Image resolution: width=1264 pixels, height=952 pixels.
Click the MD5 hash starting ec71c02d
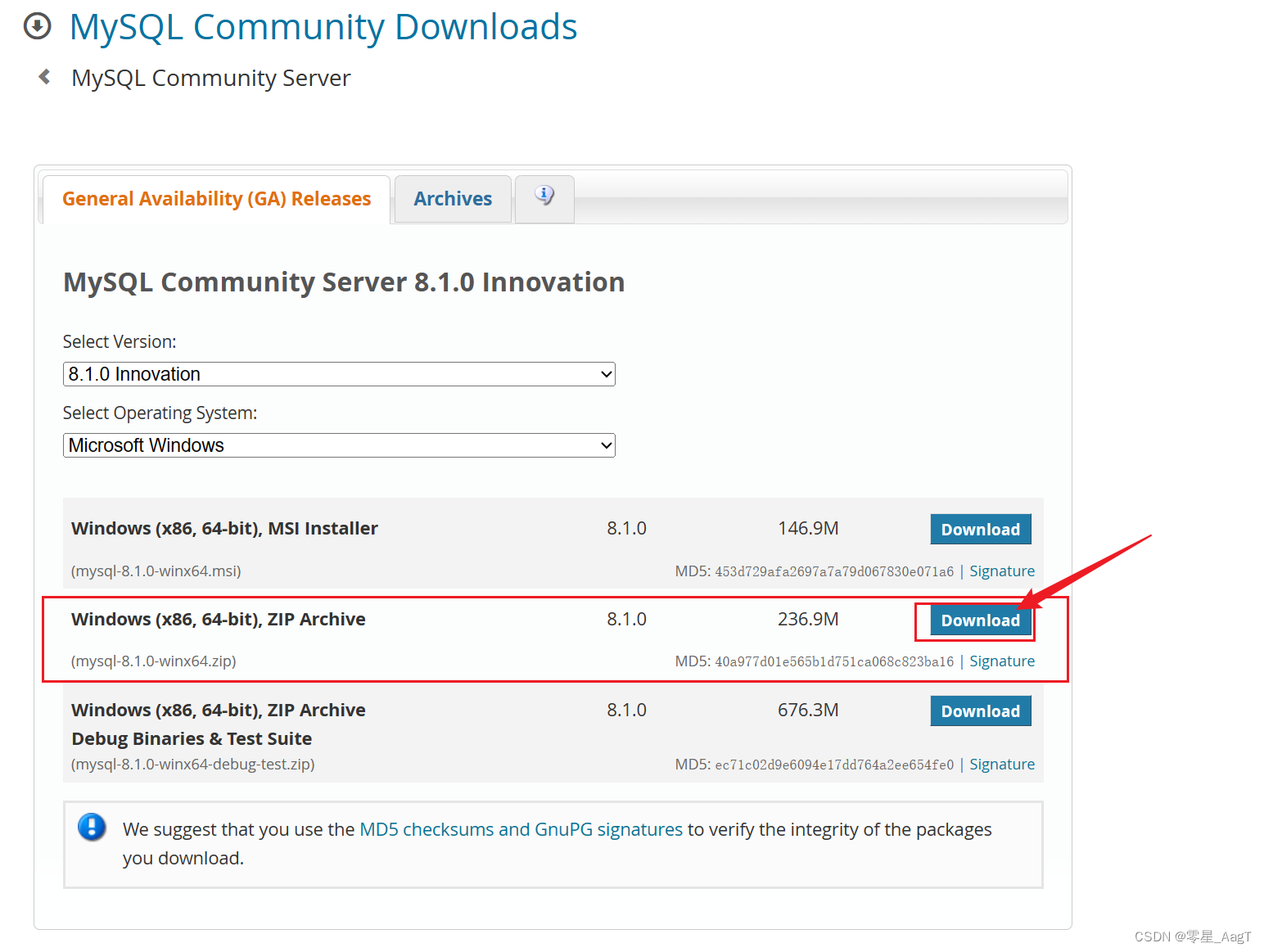click(x=834, y=765)
